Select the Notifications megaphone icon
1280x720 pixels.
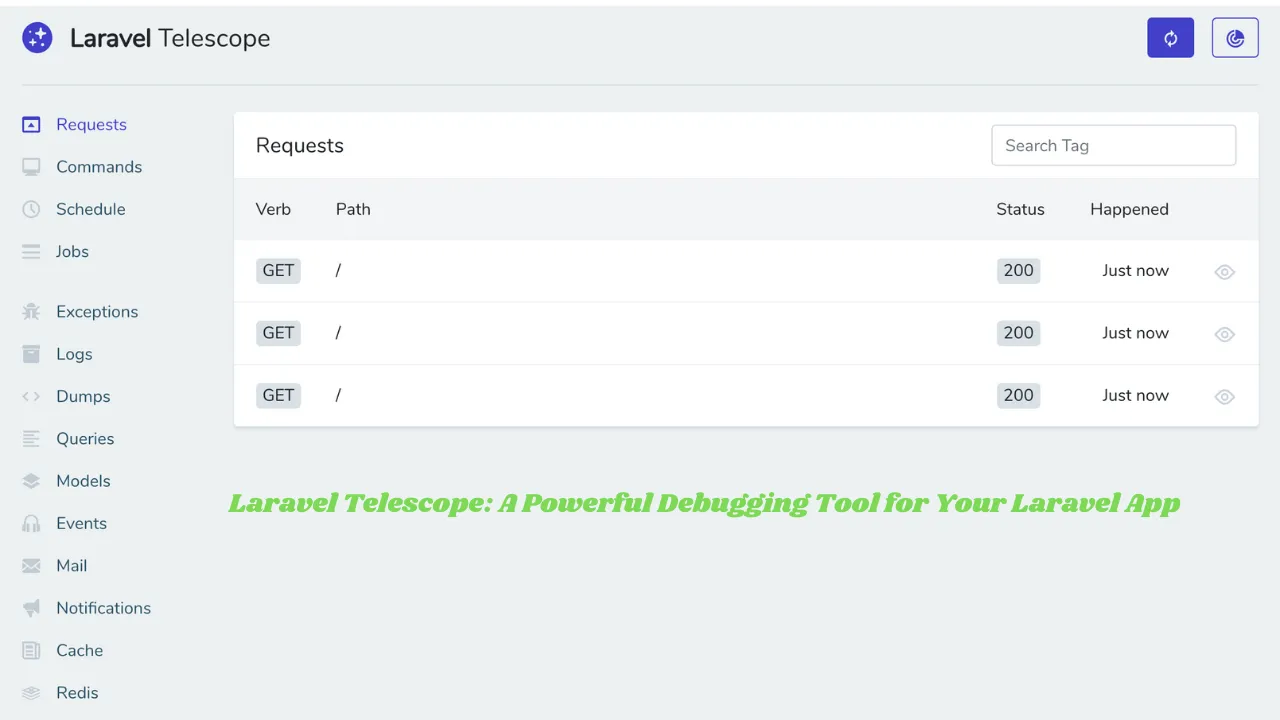[30, 608]
